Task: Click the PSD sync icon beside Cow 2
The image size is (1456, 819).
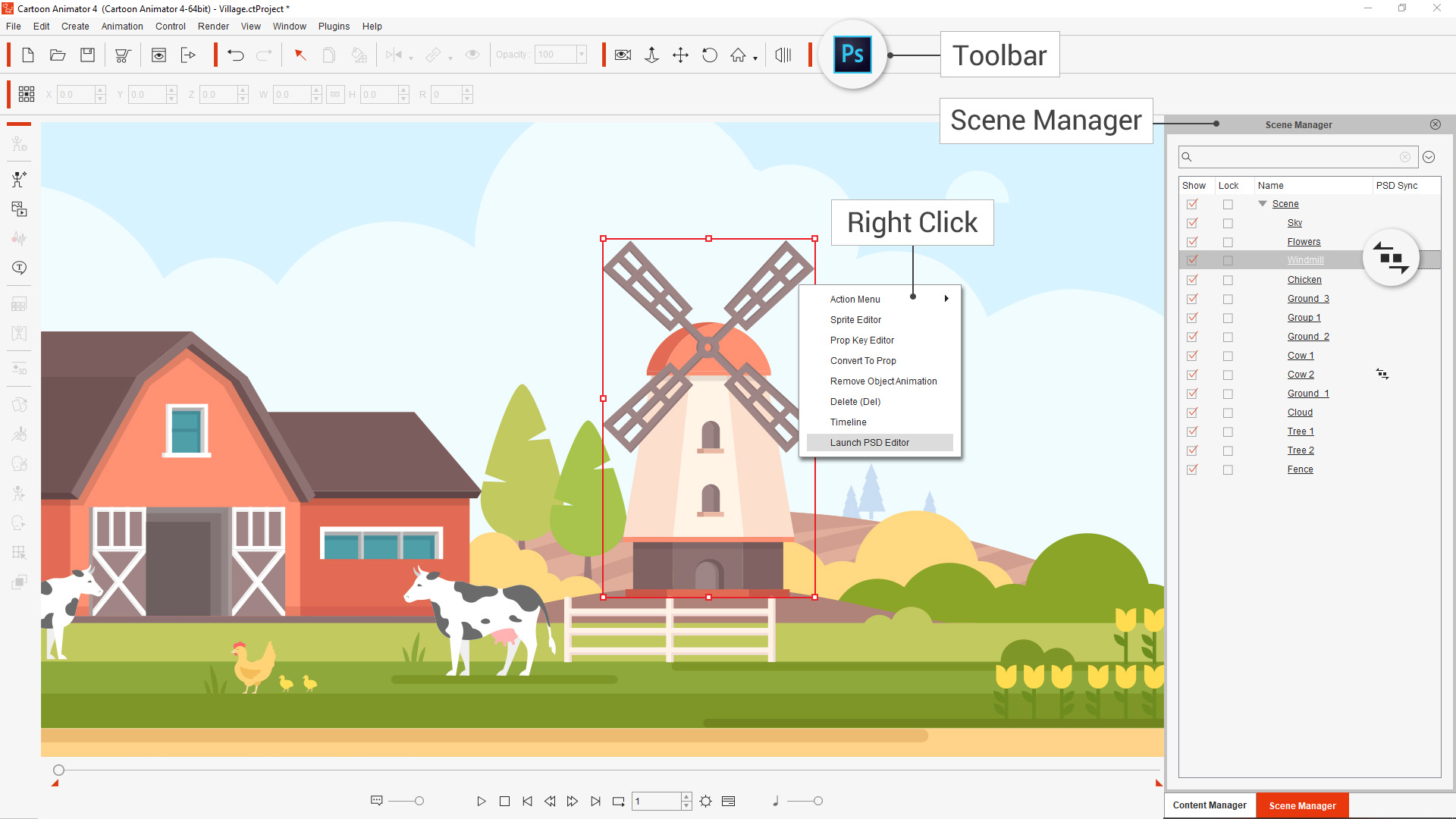Action: [x=1382, y=374]
